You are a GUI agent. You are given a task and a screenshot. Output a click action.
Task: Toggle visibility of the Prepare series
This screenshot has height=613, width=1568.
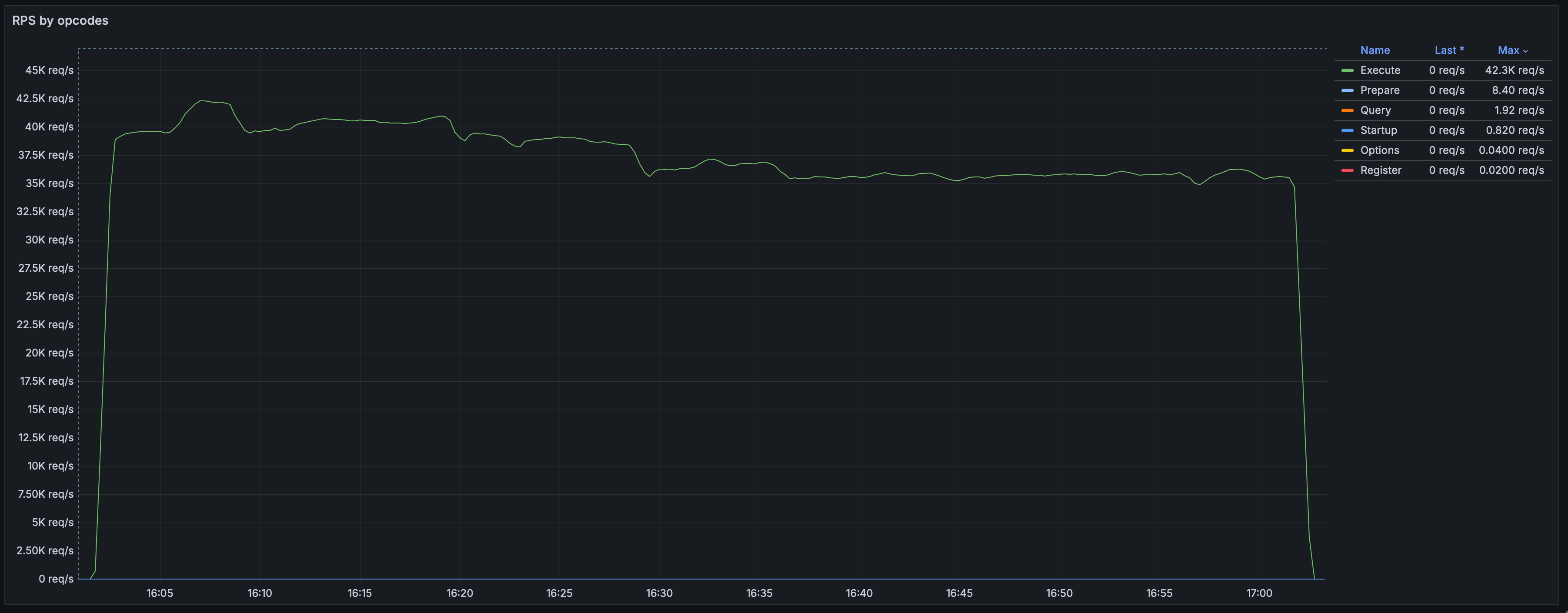tap(1379, 91)
